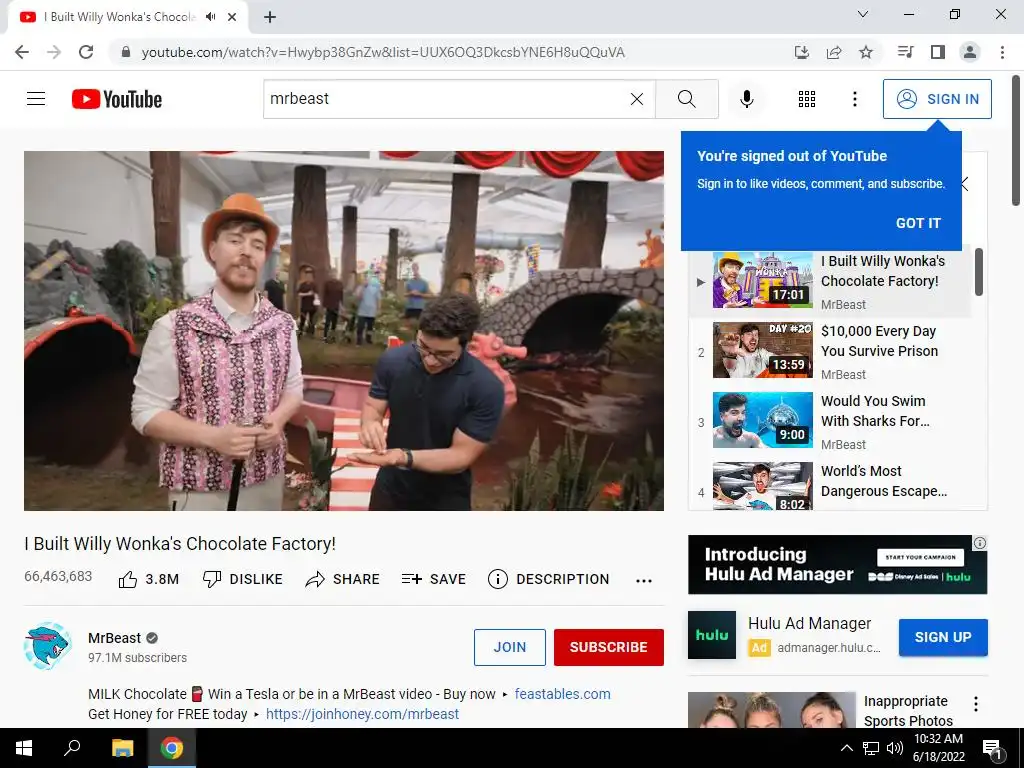
Task: Click the Hulu SIGN UP button
Action: click(x=943, y=637)
